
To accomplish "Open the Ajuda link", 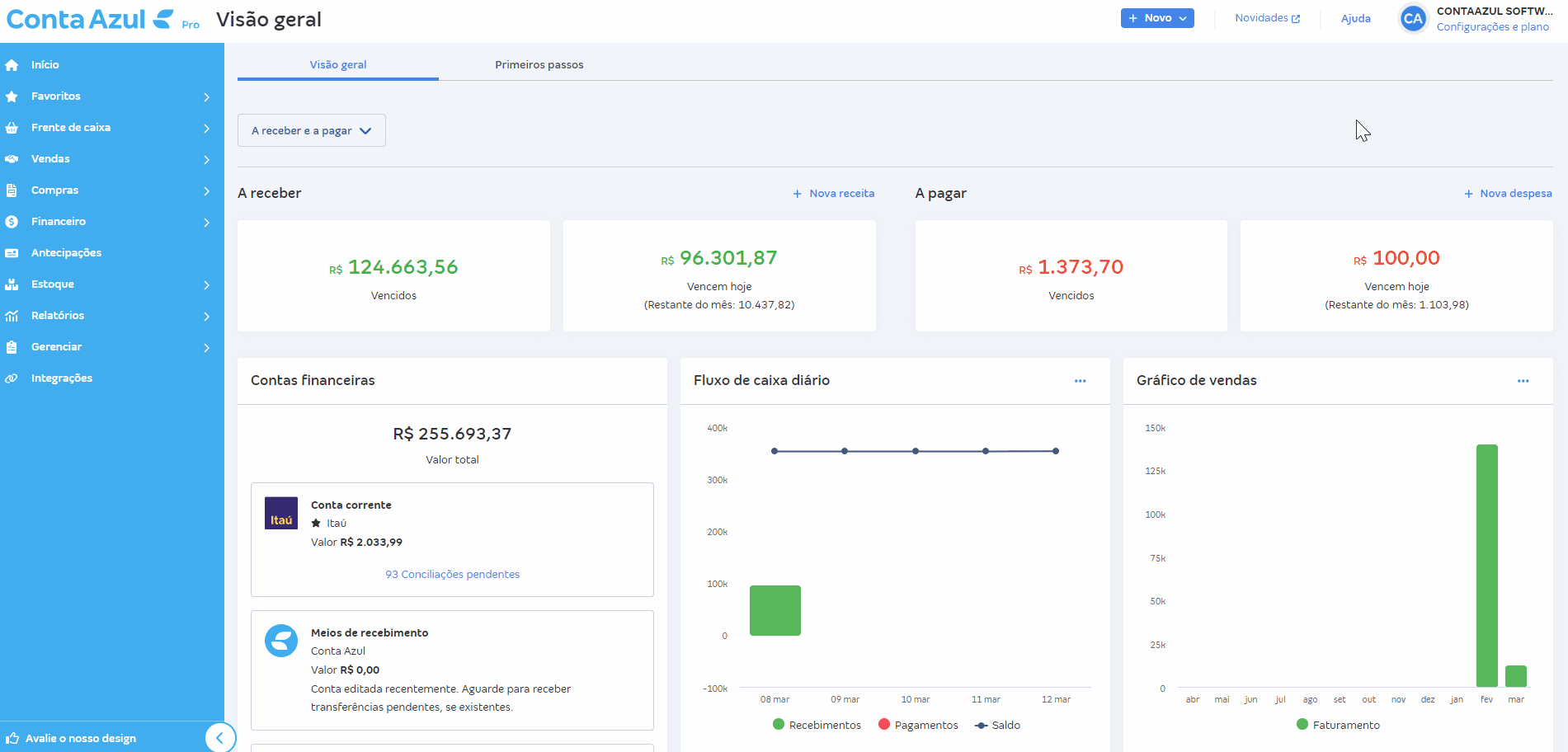I will pos(1356,18).
